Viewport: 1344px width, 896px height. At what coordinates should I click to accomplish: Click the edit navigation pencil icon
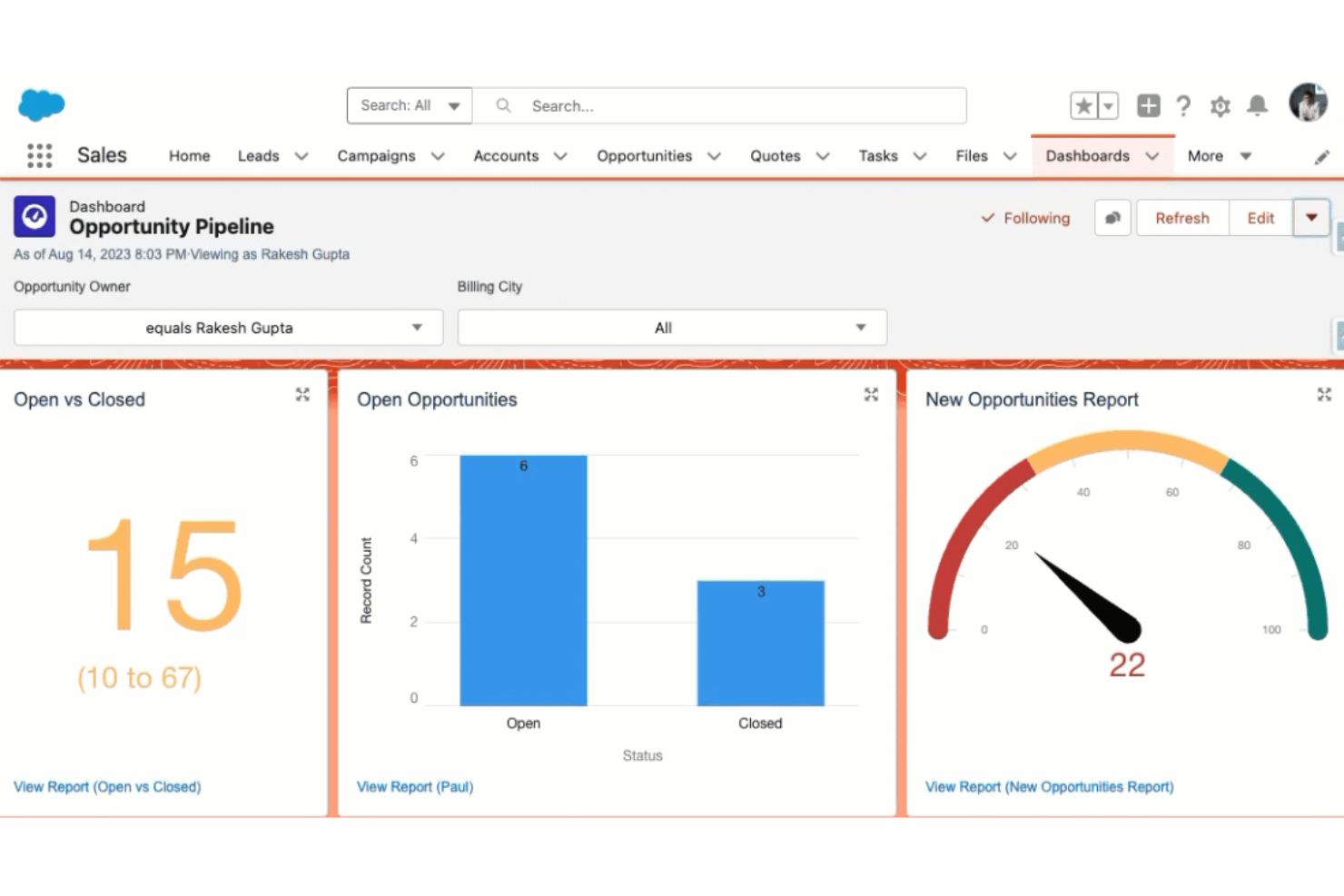1321,157
